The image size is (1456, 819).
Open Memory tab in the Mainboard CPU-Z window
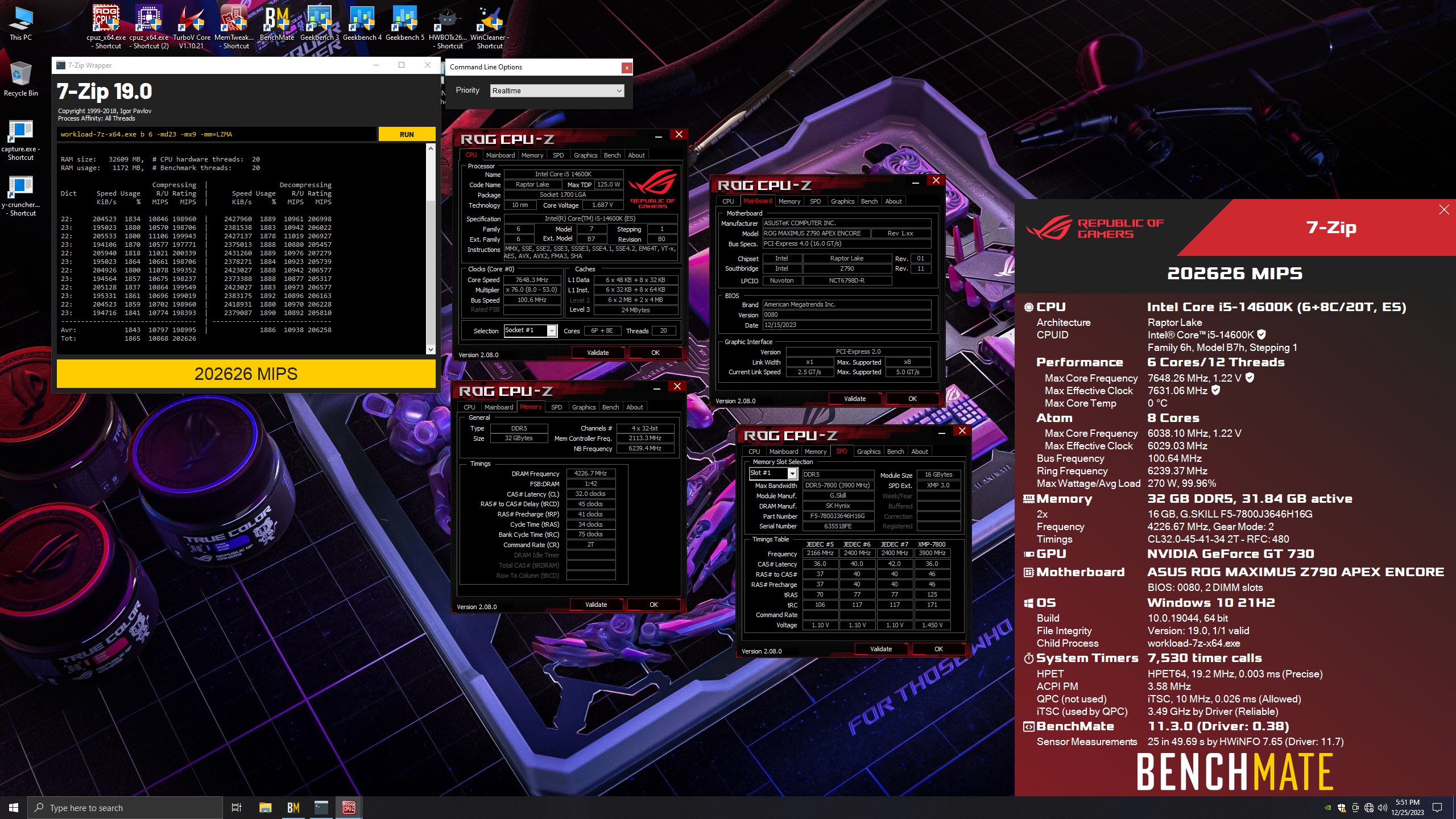[789, 201]
